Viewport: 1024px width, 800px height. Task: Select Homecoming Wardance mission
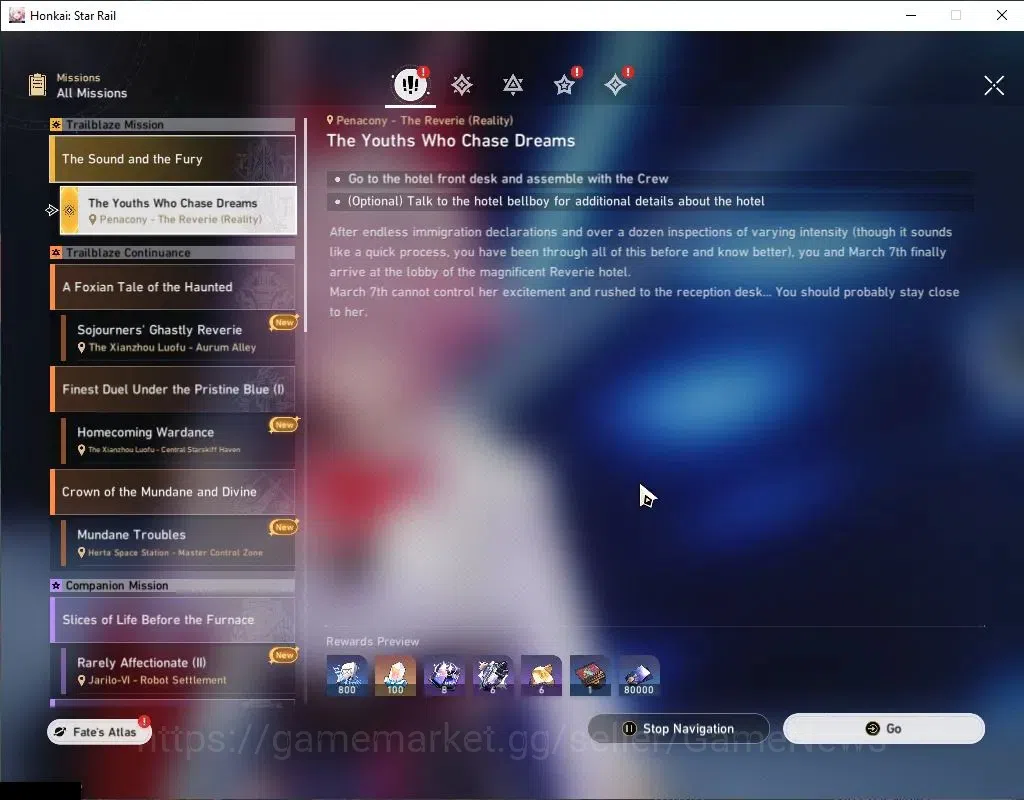click(178, 440)
